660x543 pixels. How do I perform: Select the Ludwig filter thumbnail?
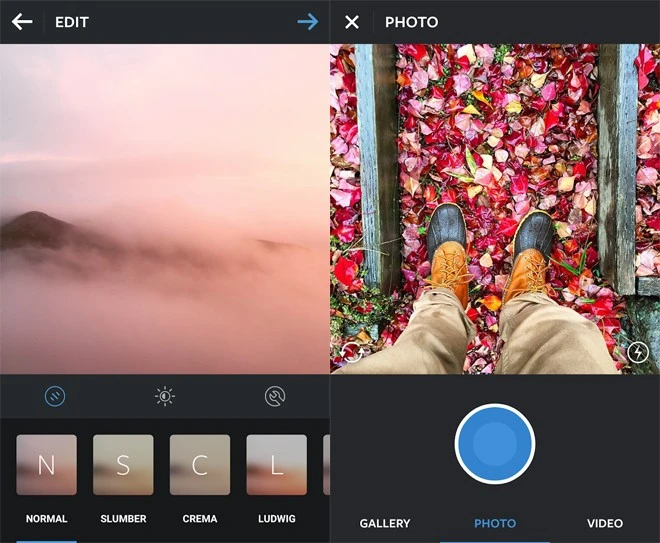click(x=277, y=465)
